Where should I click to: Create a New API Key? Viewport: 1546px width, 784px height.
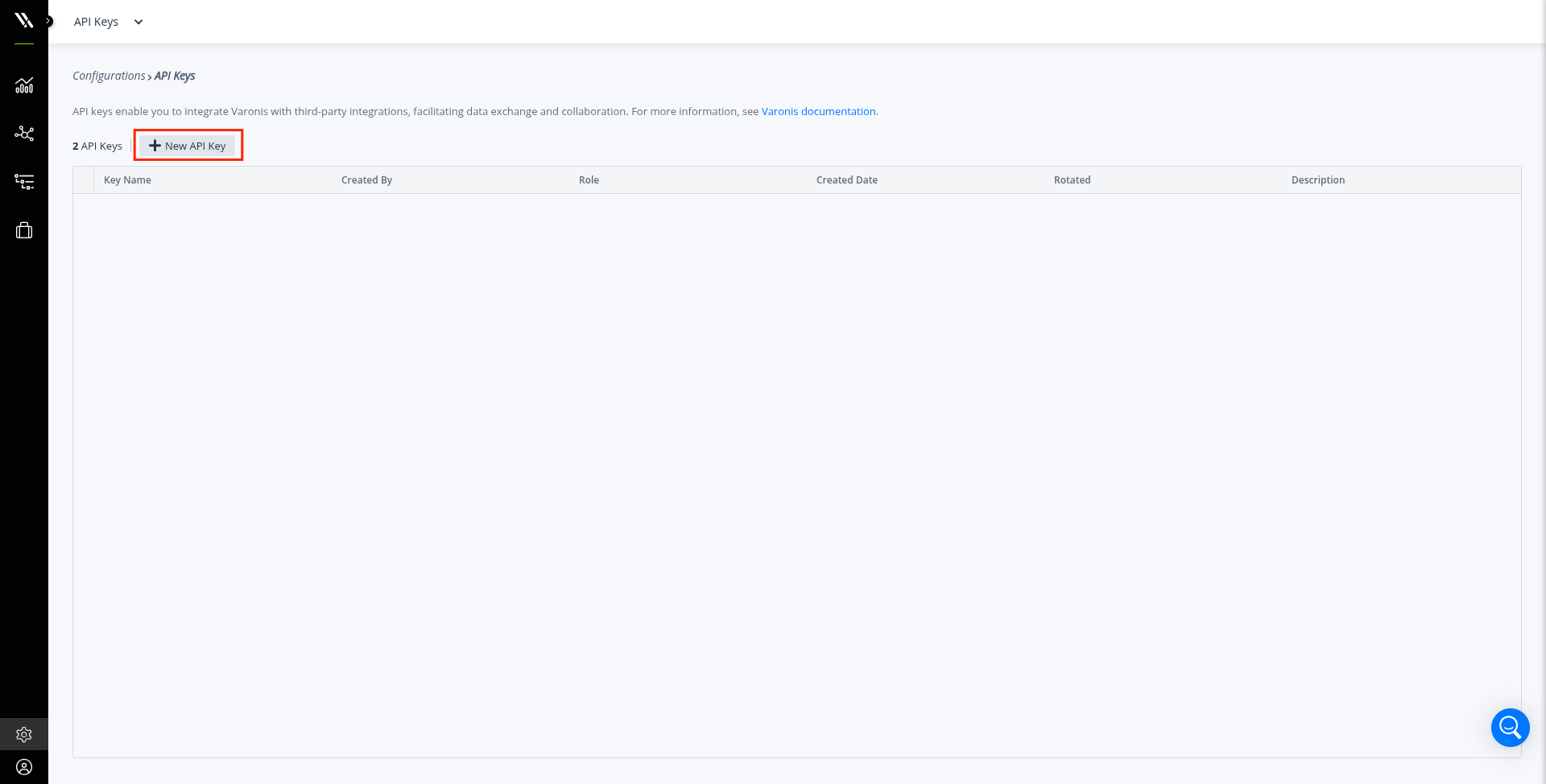188,146
